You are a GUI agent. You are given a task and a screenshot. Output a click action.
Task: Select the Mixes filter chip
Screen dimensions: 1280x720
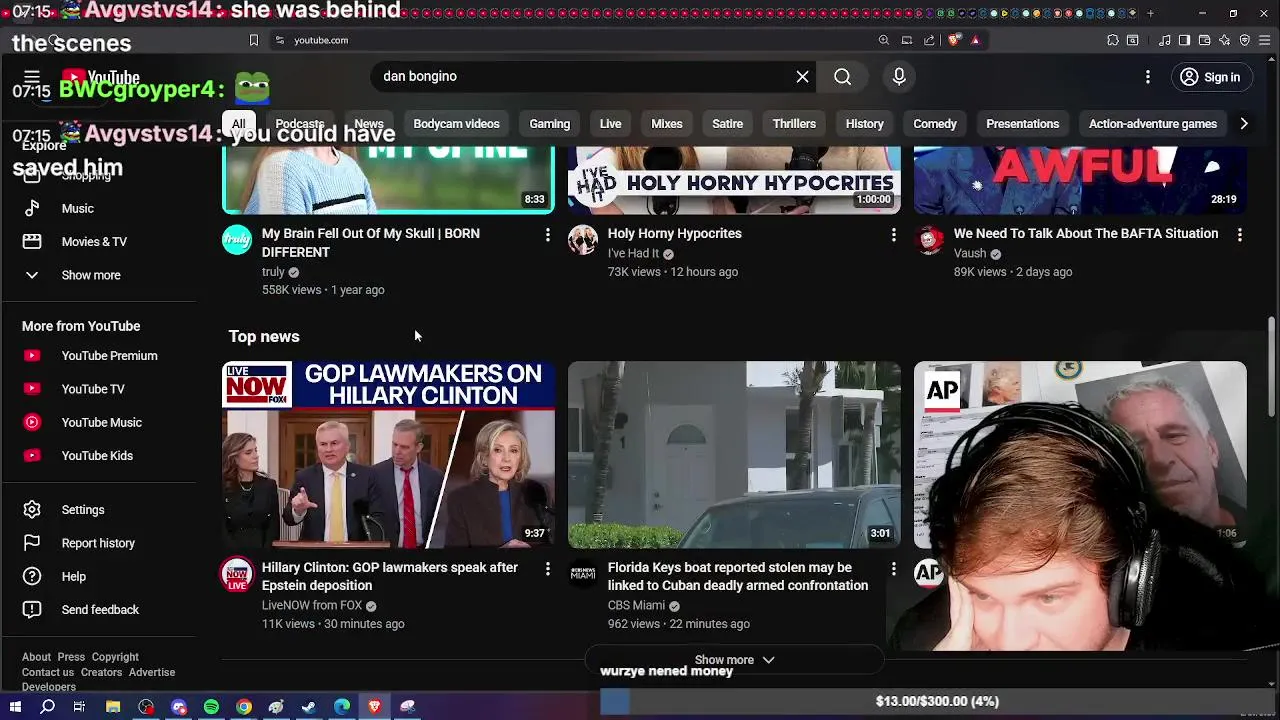coord(666,124)
